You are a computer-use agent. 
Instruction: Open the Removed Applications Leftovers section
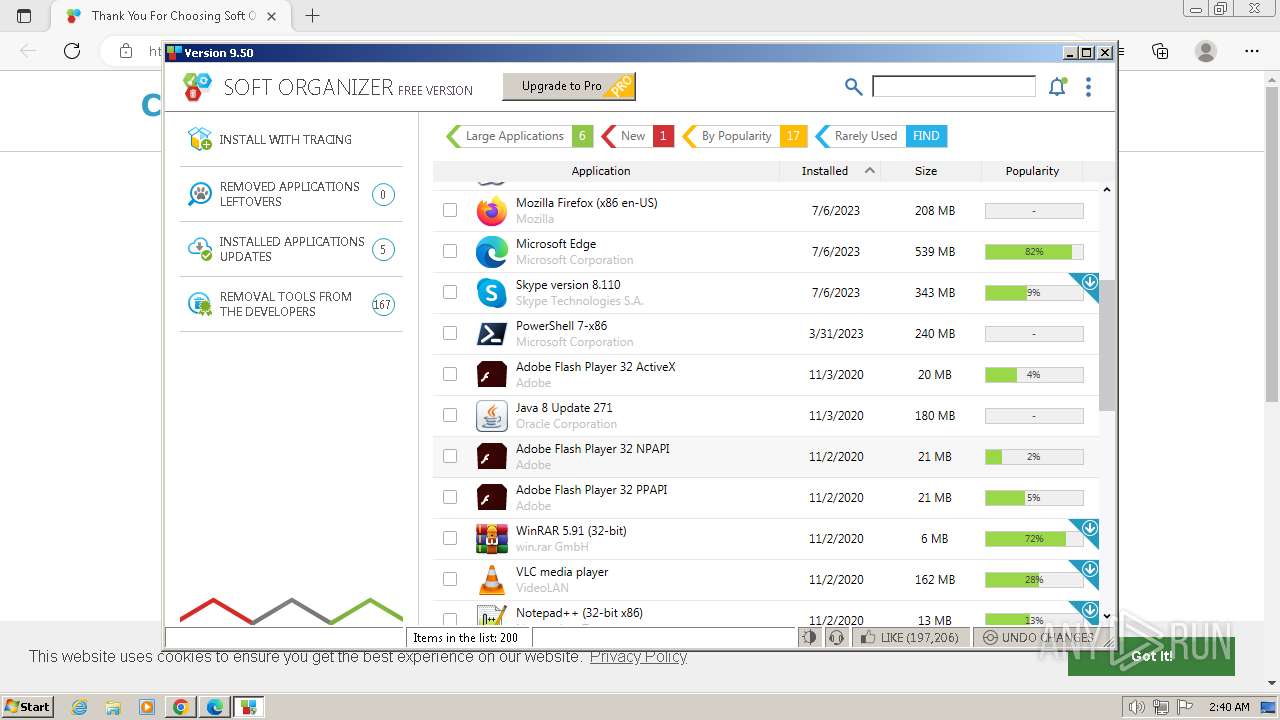[x=291, y=194]
